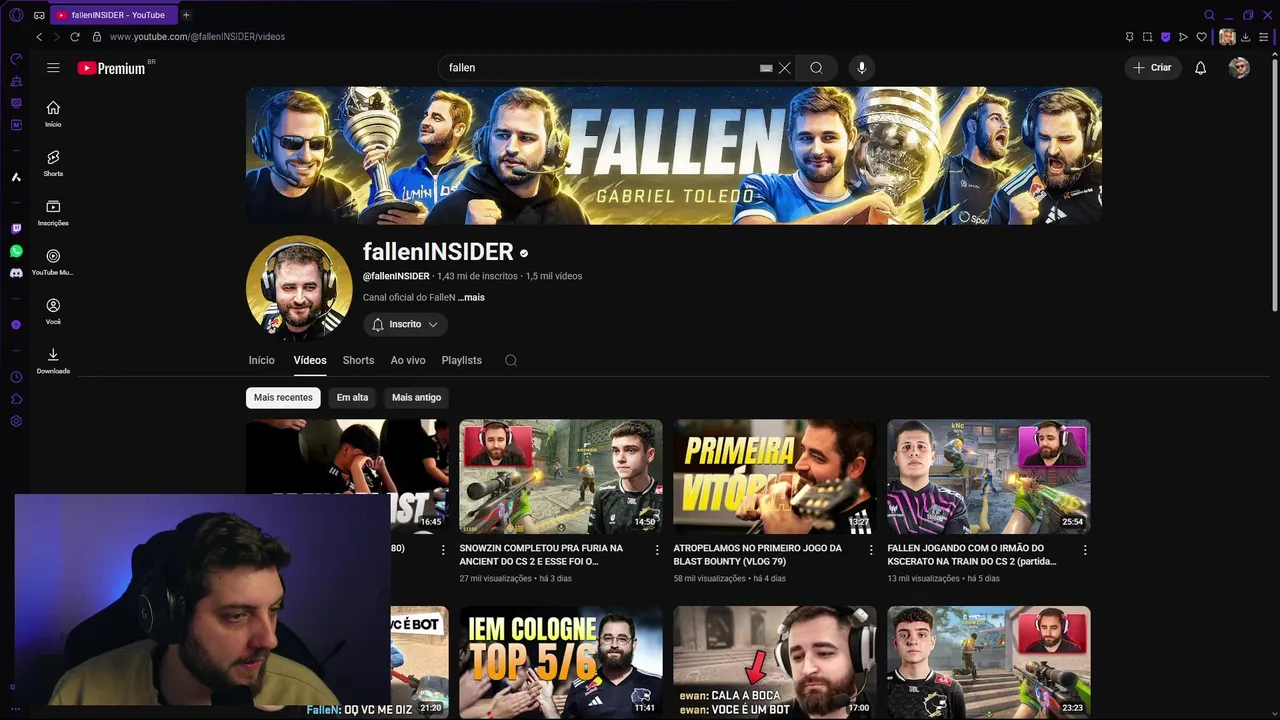Switch to the Vídeos channel tab
Viewport: 1280px width, 720px height.
coord(310,360)
